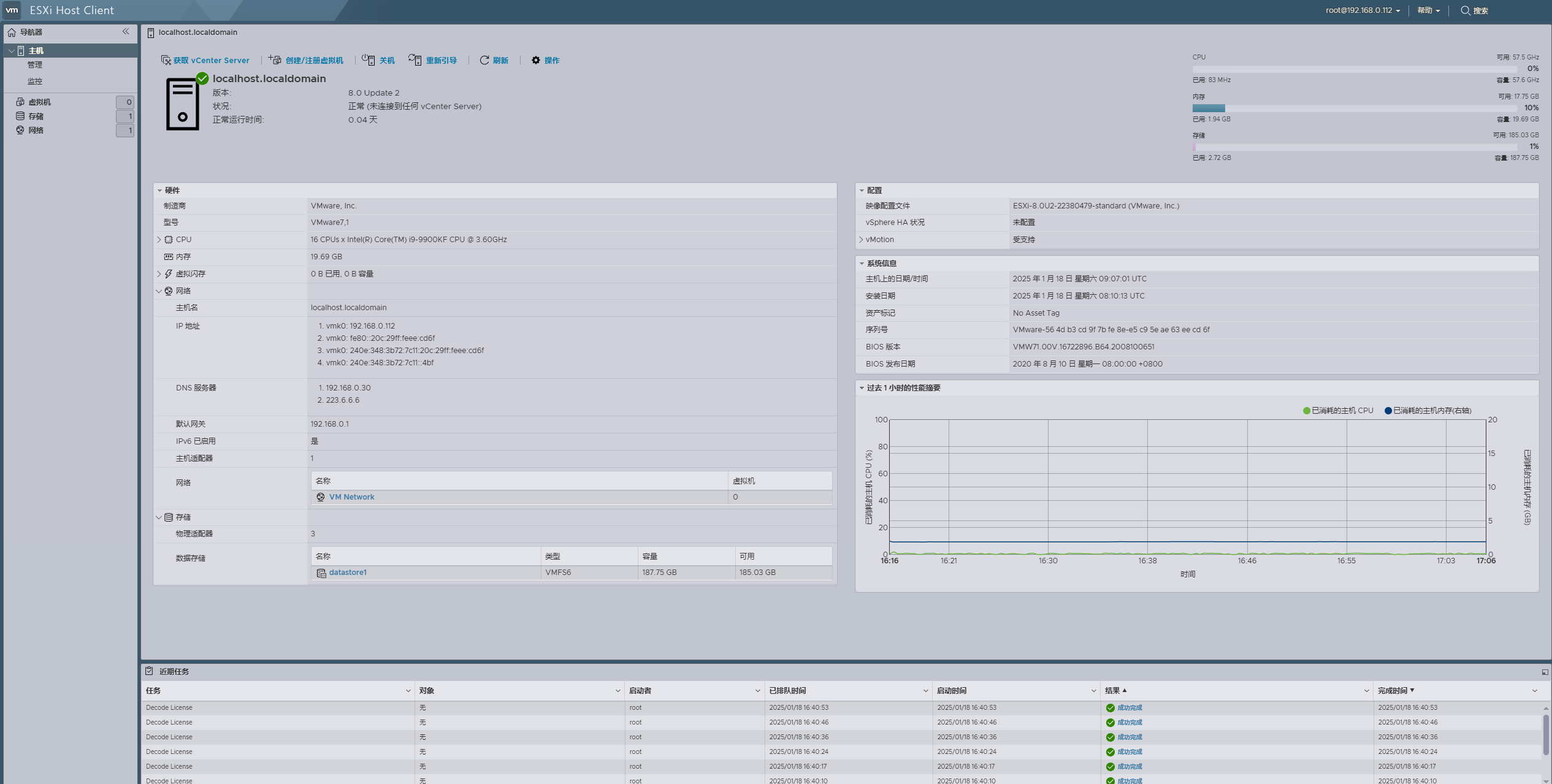Viewport: 1552px width, 784px height.
Task: Open the Actions gear menu
Action: coord(536,60)
